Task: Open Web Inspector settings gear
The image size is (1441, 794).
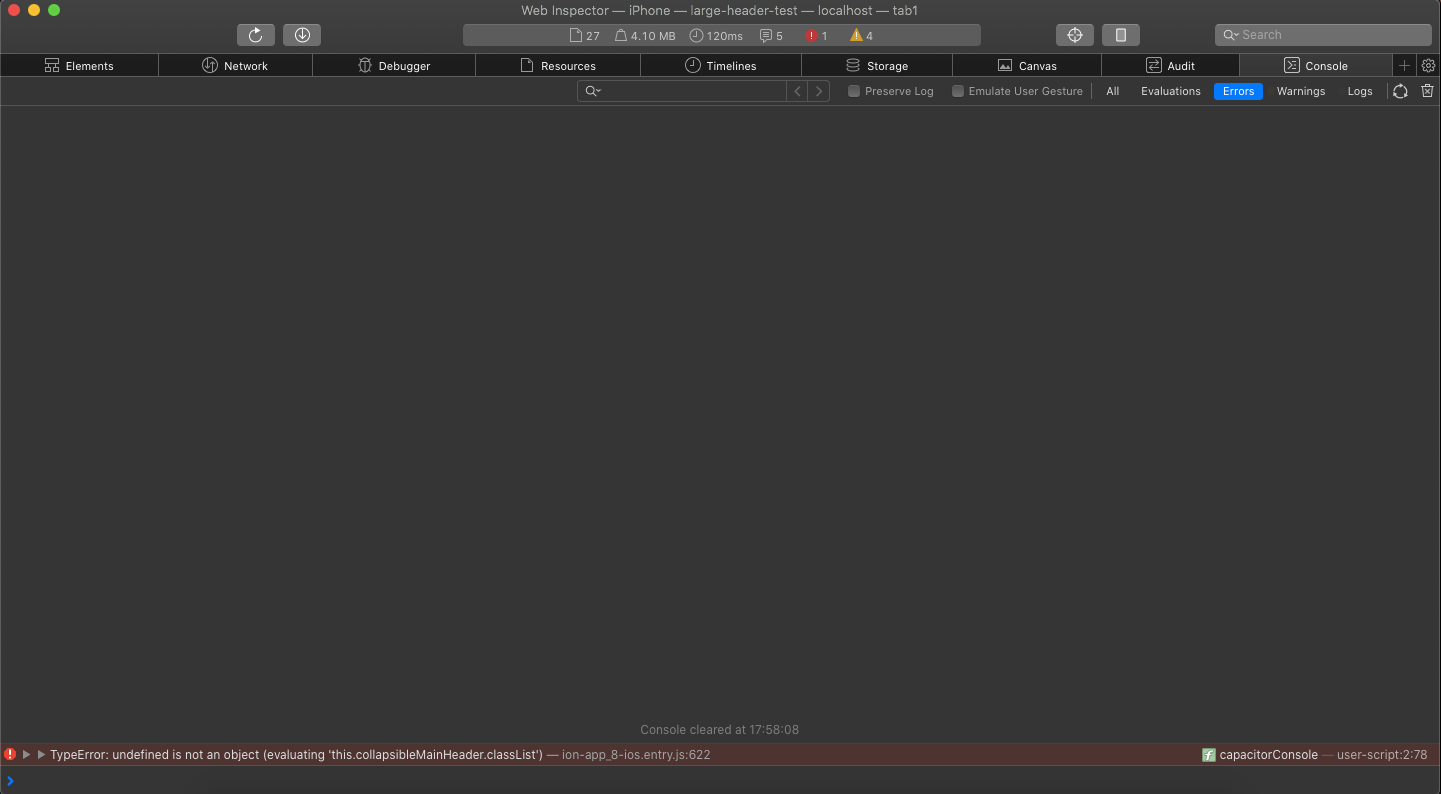Action: [1428, 65]
